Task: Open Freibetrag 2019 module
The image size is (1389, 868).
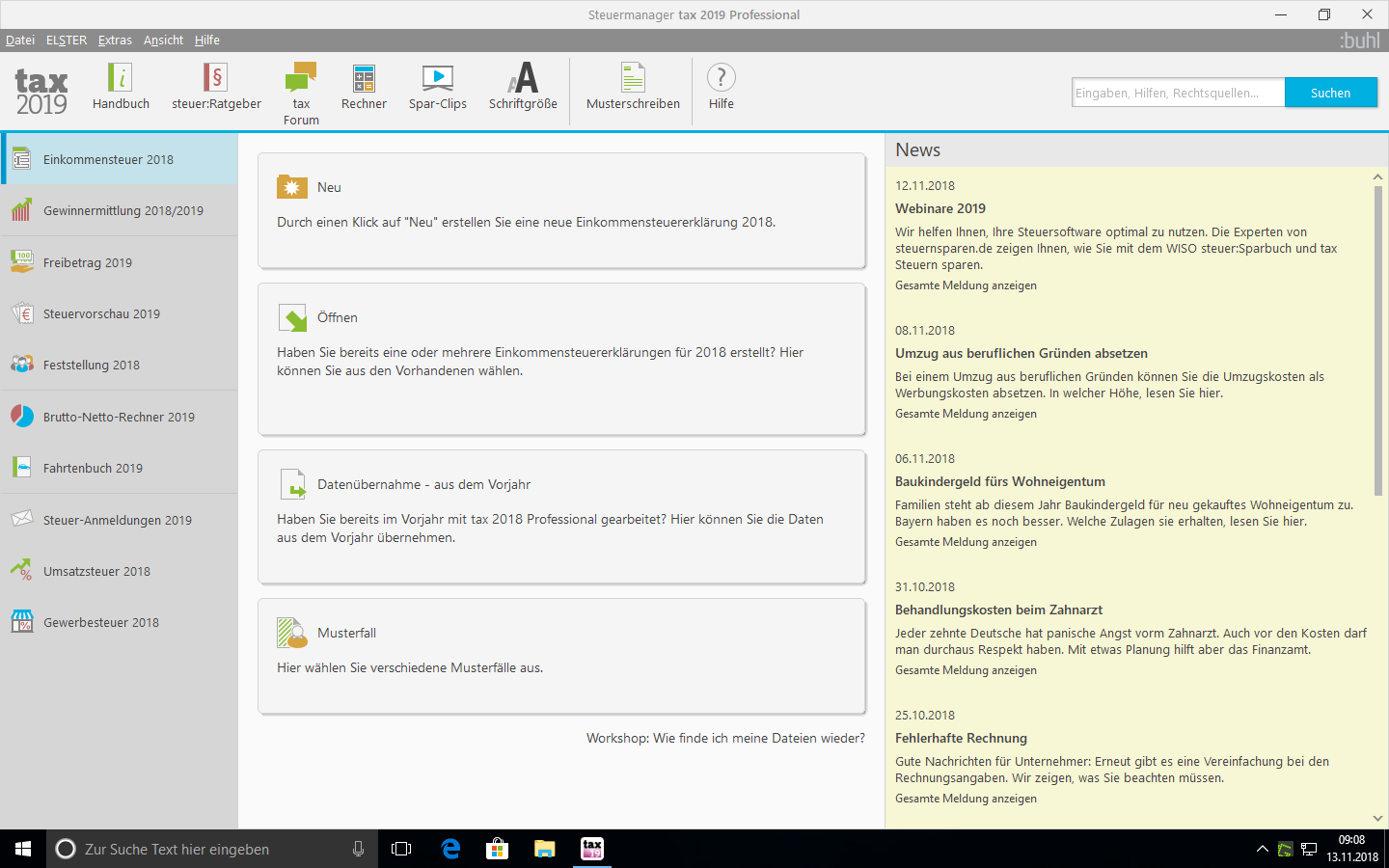Action: 119,262
